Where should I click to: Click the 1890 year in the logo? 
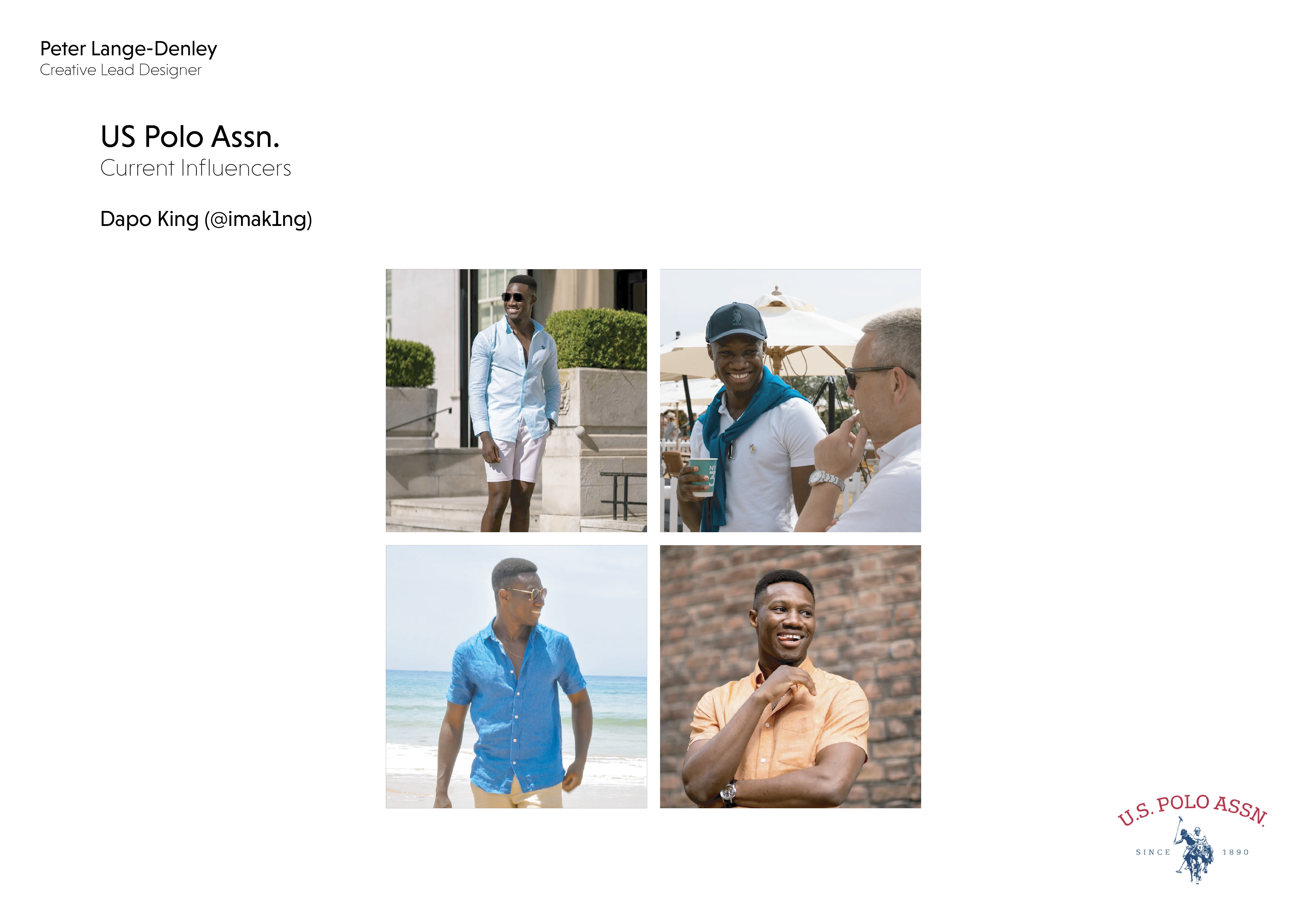(1235, 852)
